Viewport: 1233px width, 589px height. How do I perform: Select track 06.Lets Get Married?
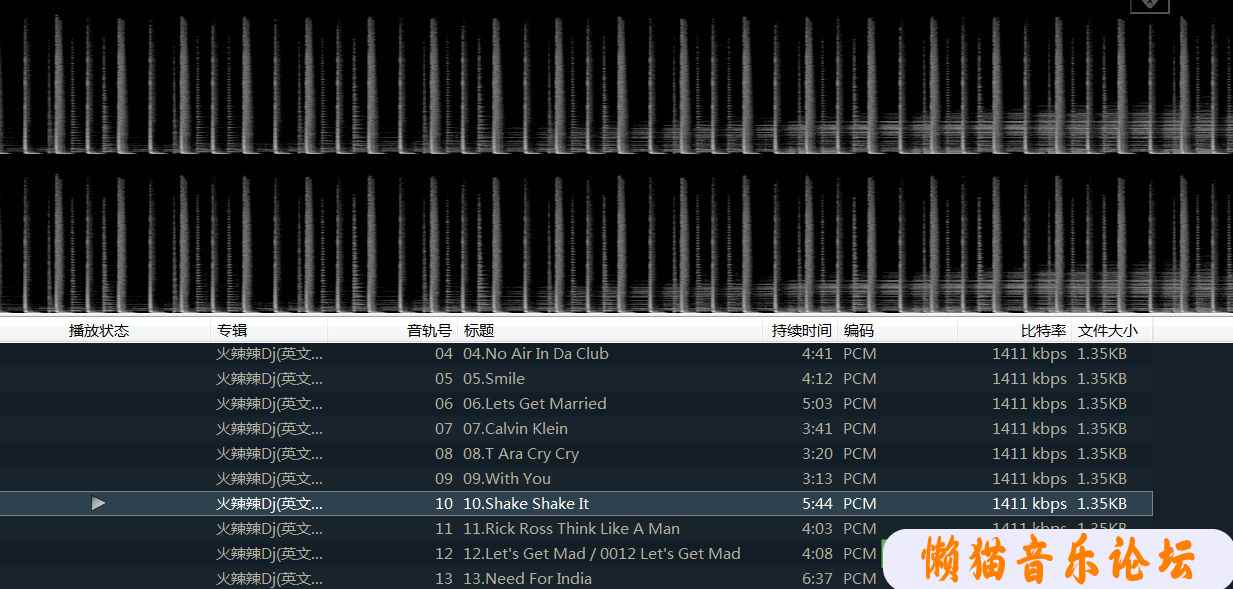pos(535,403)
